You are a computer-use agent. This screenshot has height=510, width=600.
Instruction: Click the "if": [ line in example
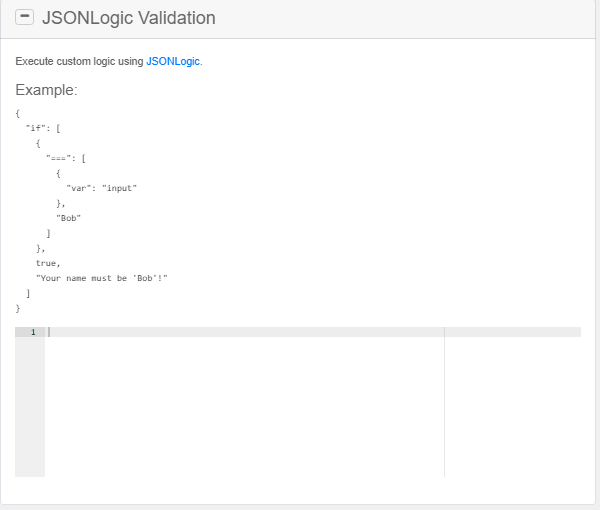click(x=44, y=128)
